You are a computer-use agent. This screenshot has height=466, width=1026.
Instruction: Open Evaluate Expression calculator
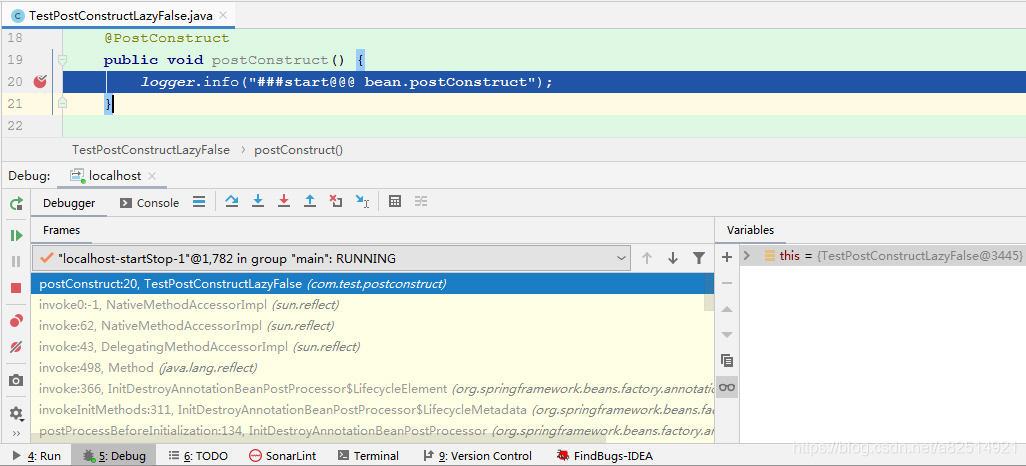pyautogui.click(x=395, y=202)
